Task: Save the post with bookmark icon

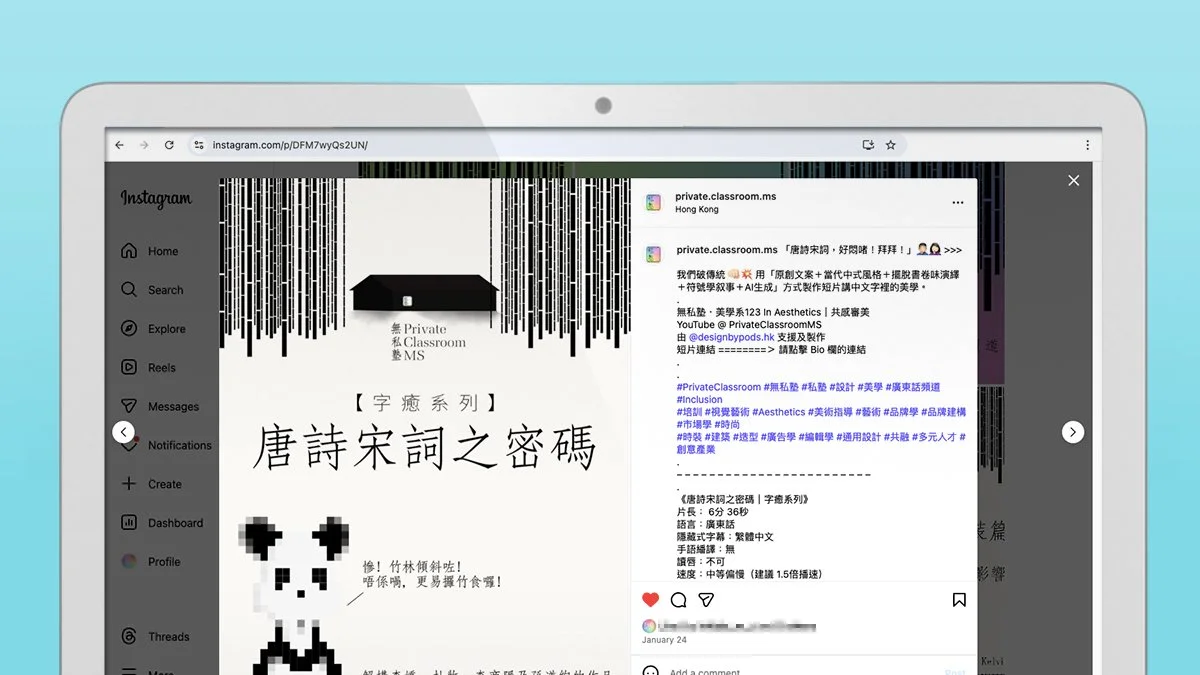Action: [958, 600]
